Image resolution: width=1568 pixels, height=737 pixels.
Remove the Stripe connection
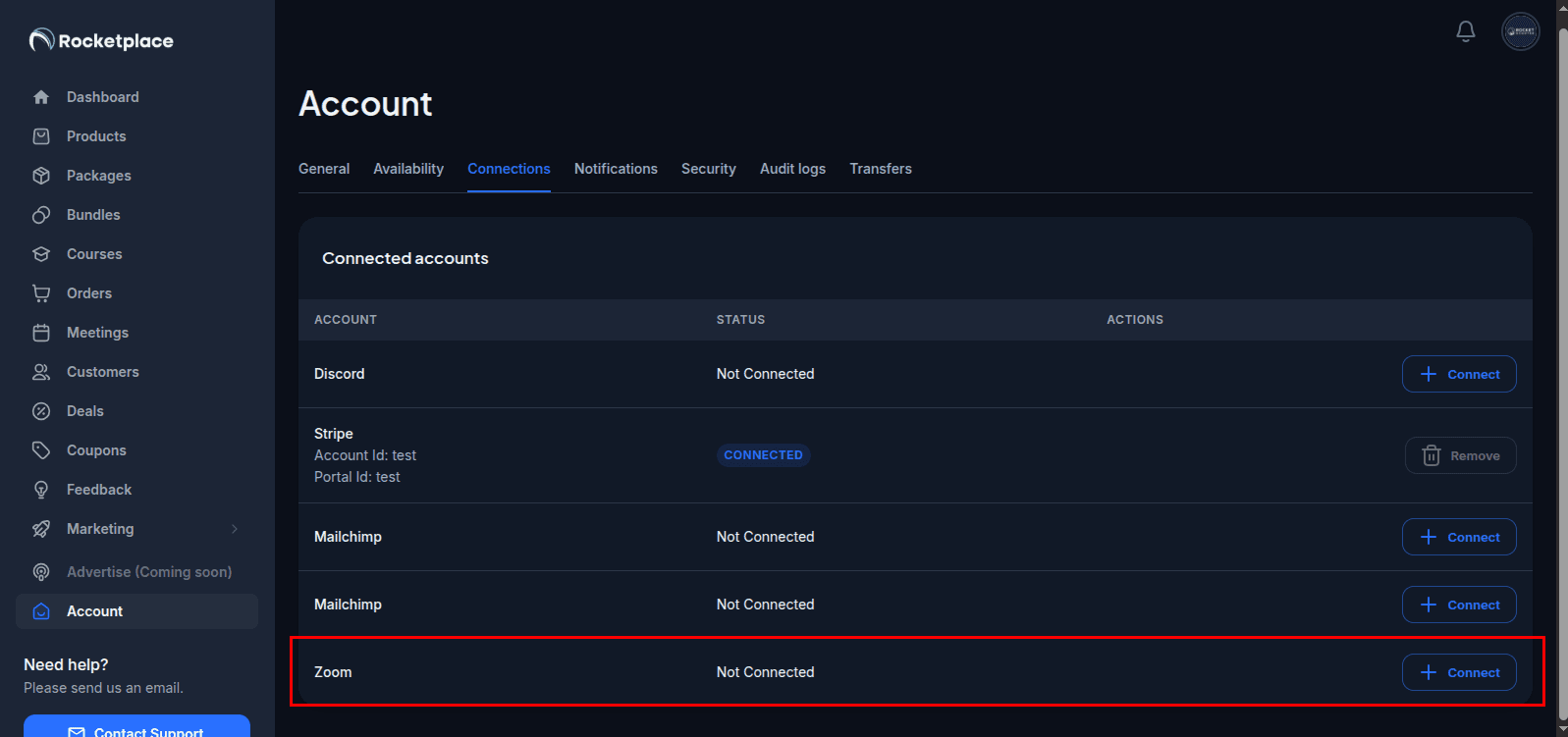click(x=1460, y=455)
